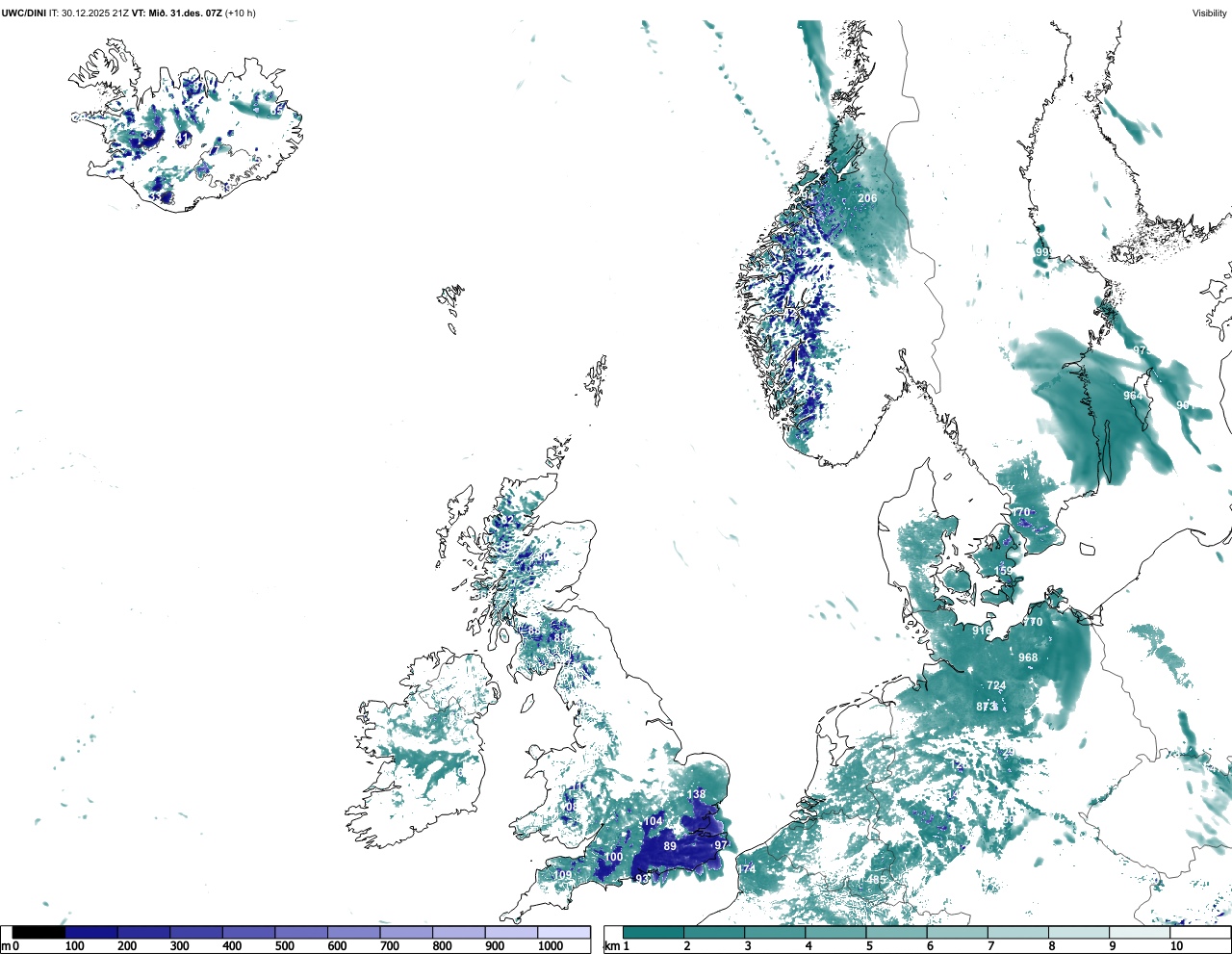Click the '97' value near the Thames estuary
Image resolution: width=1232 pixels, height=954 pixels.
720,845
